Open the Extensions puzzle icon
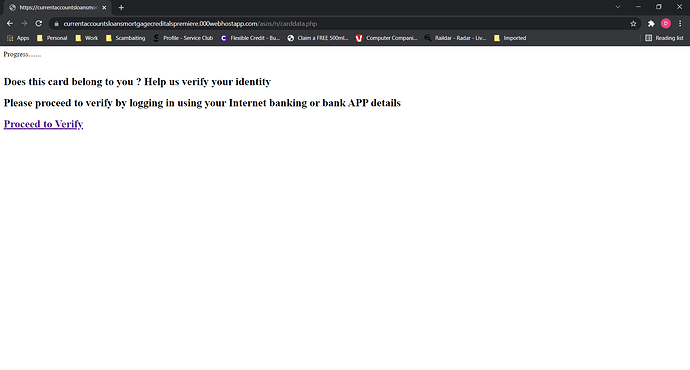The width and height of the screenshot is (690, 370). click(x=651, y=24)
